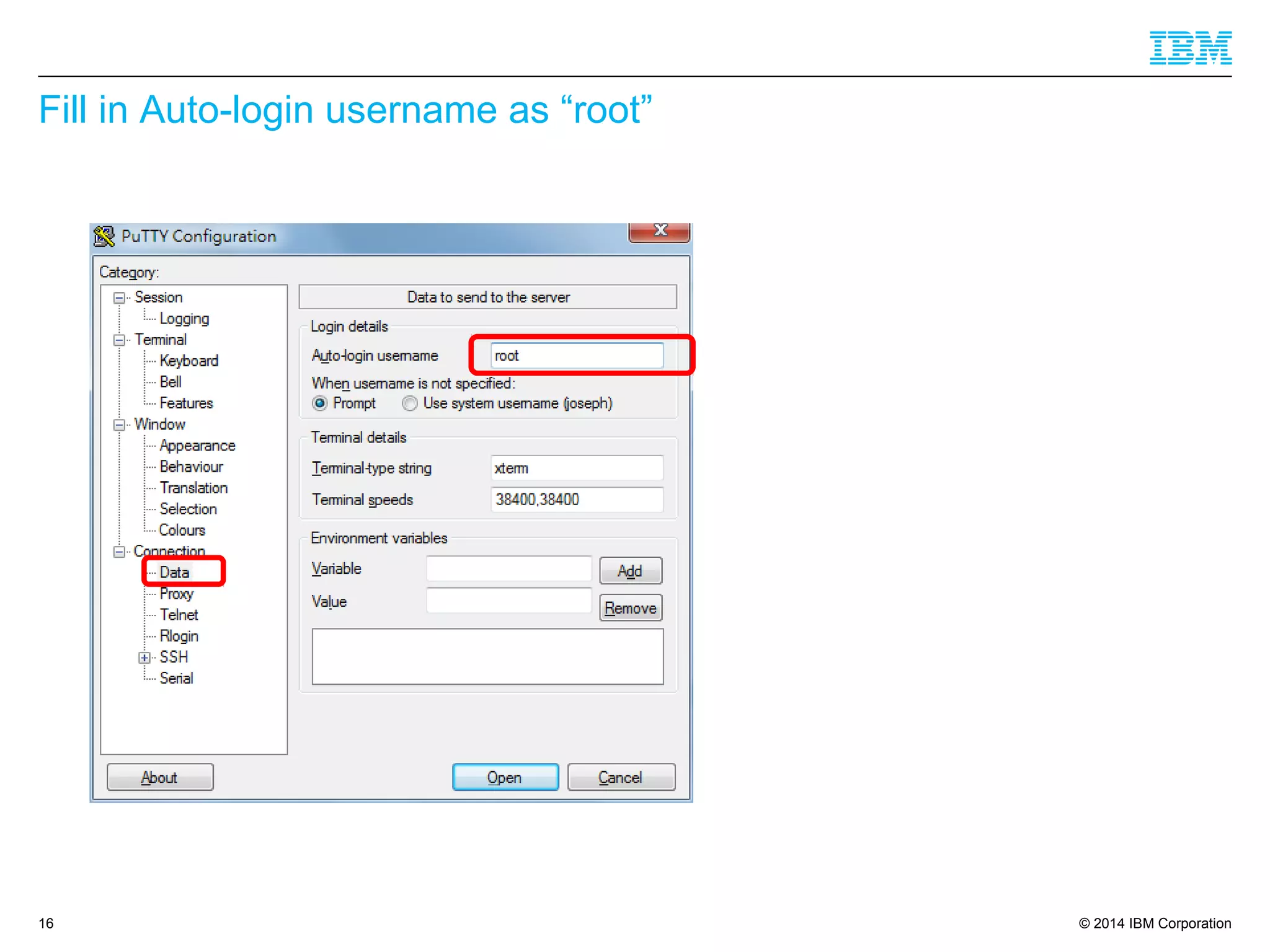Close the PuTTY Configuration window

(659, 232)
